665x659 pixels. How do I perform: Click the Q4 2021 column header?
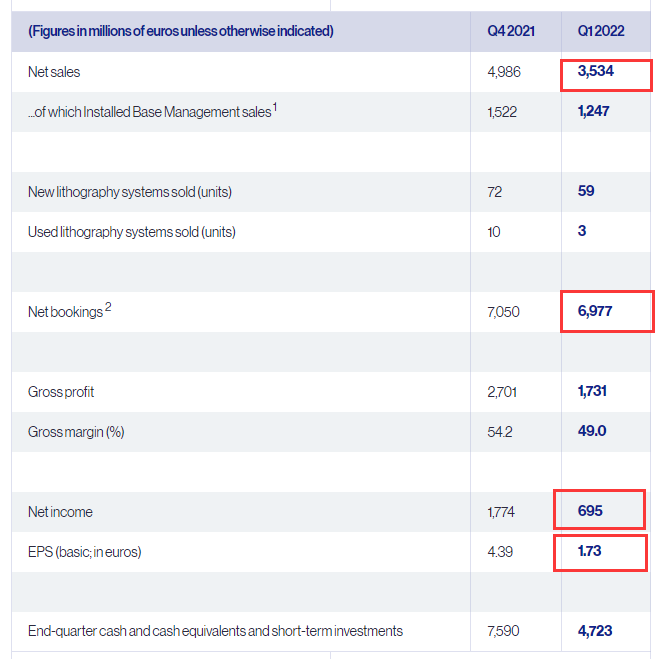pos(511,31)
